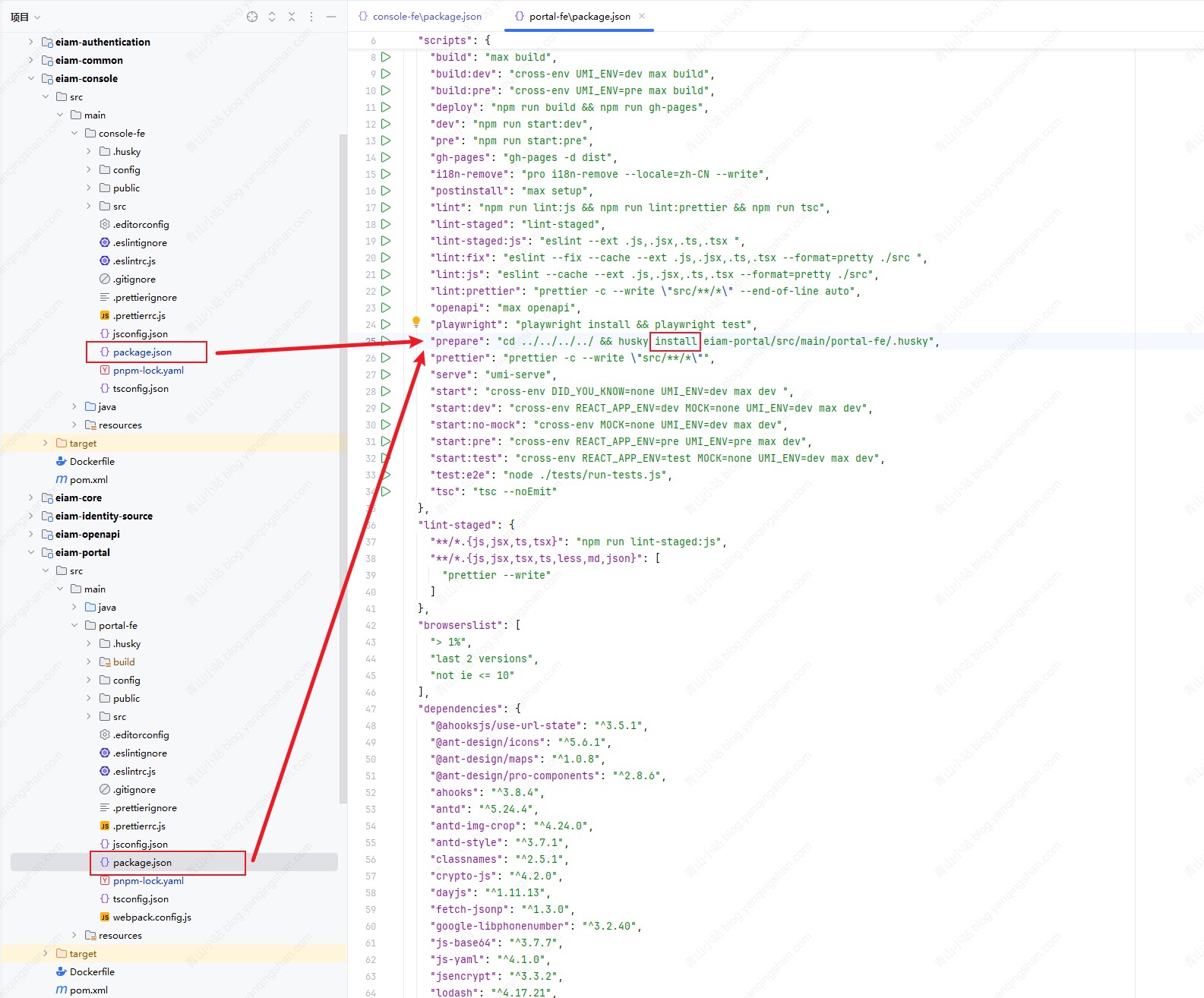This screenshot has height=998, width=1204.
Task: Run the "playwright" script gutter icon
Action: tap(386, 324)
